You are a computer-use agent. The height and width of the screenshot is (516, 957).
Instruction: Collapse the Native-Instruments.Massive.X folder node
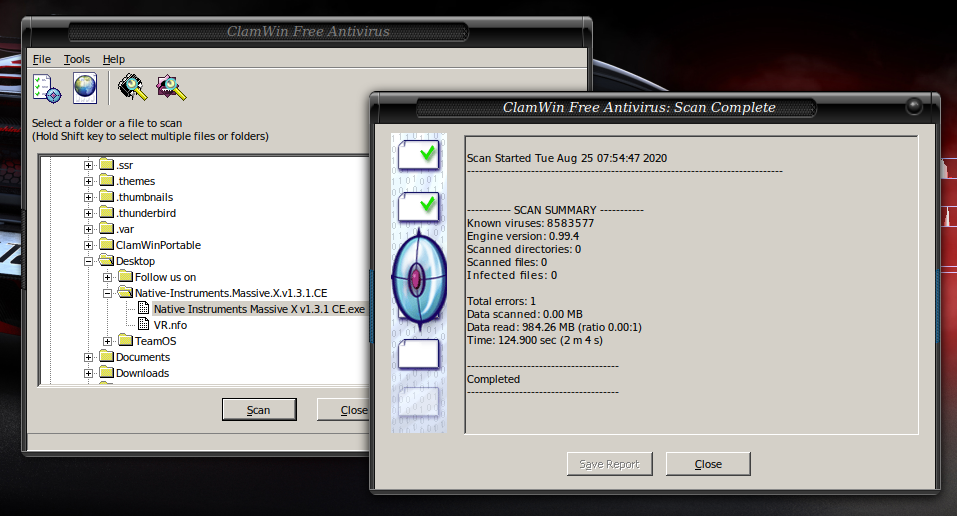pyautogui.click(x=107, y=293)
